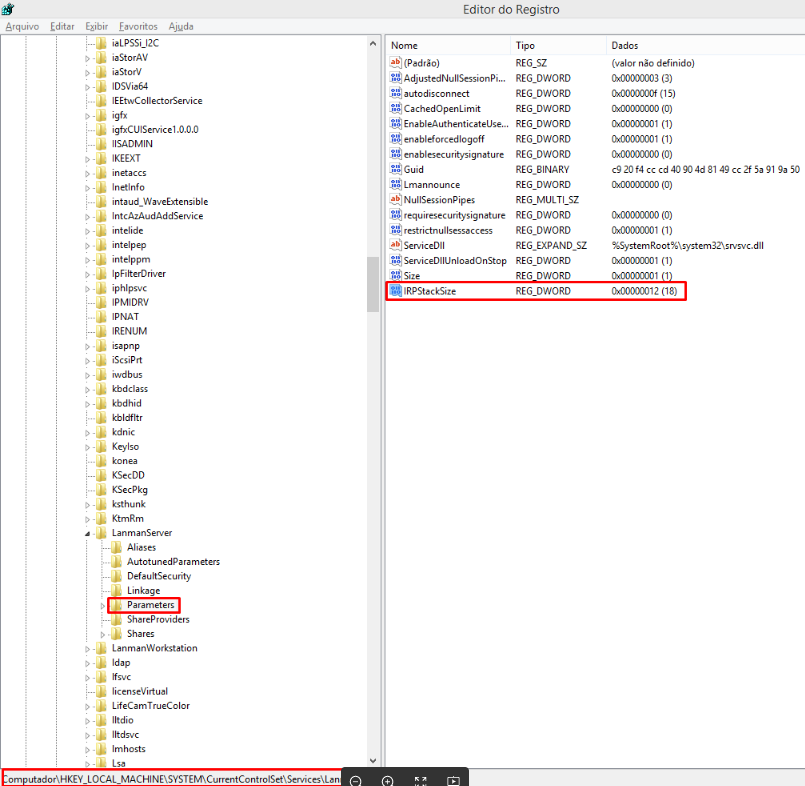The width and height of the screenshot is (805, 786).
Task: Click the fullscreen expand icon in overlay
Action: coord(420,780)
